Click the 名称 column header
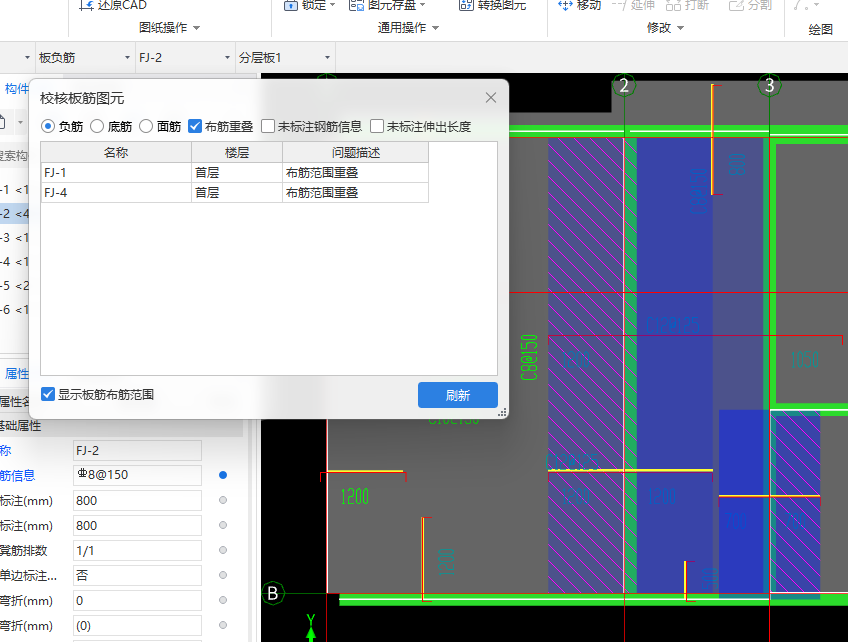This screenshot has width=848, height=642. point(116,153)
